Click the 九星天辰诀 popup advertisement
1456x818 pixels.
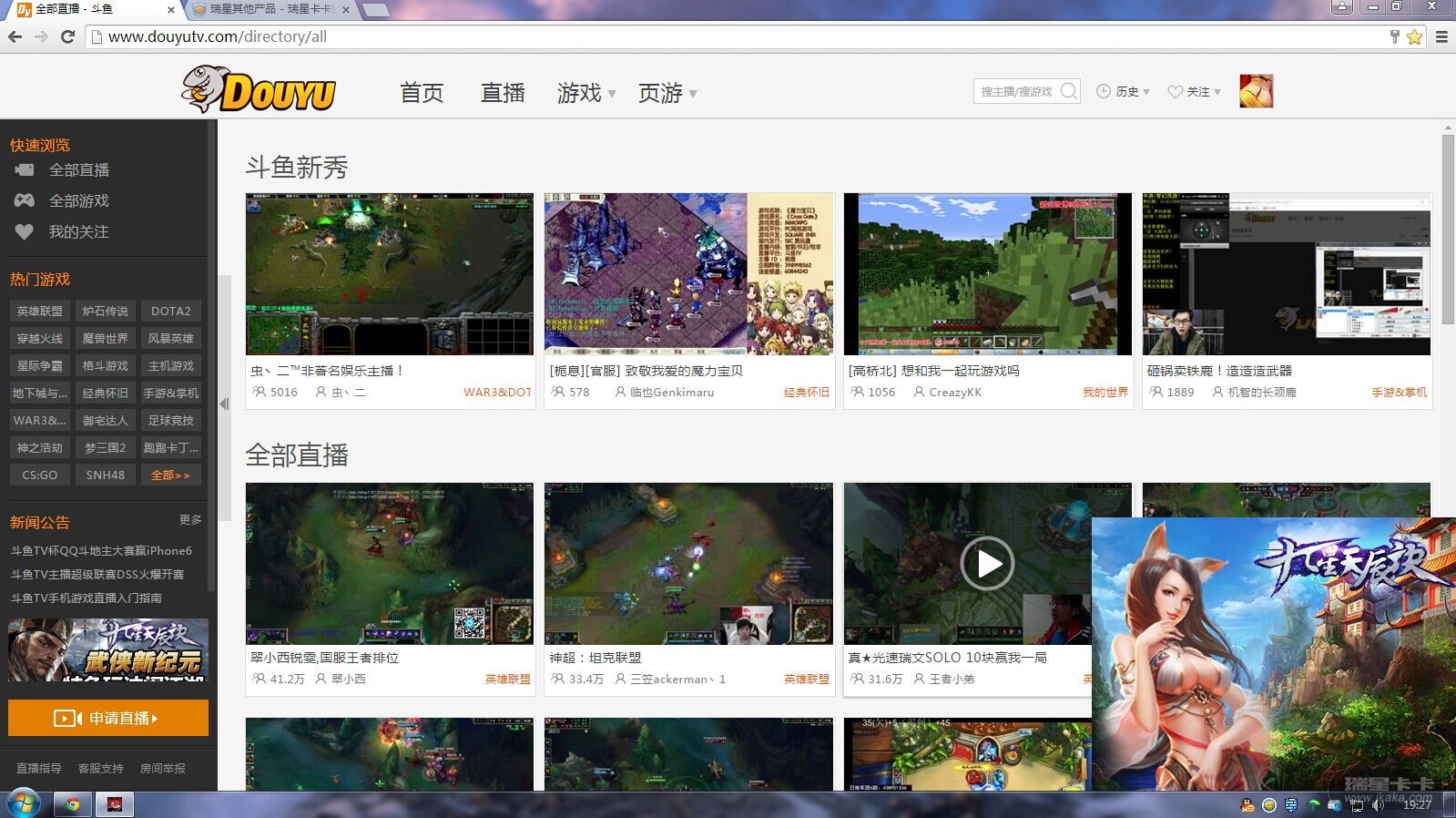(1274, 654)
